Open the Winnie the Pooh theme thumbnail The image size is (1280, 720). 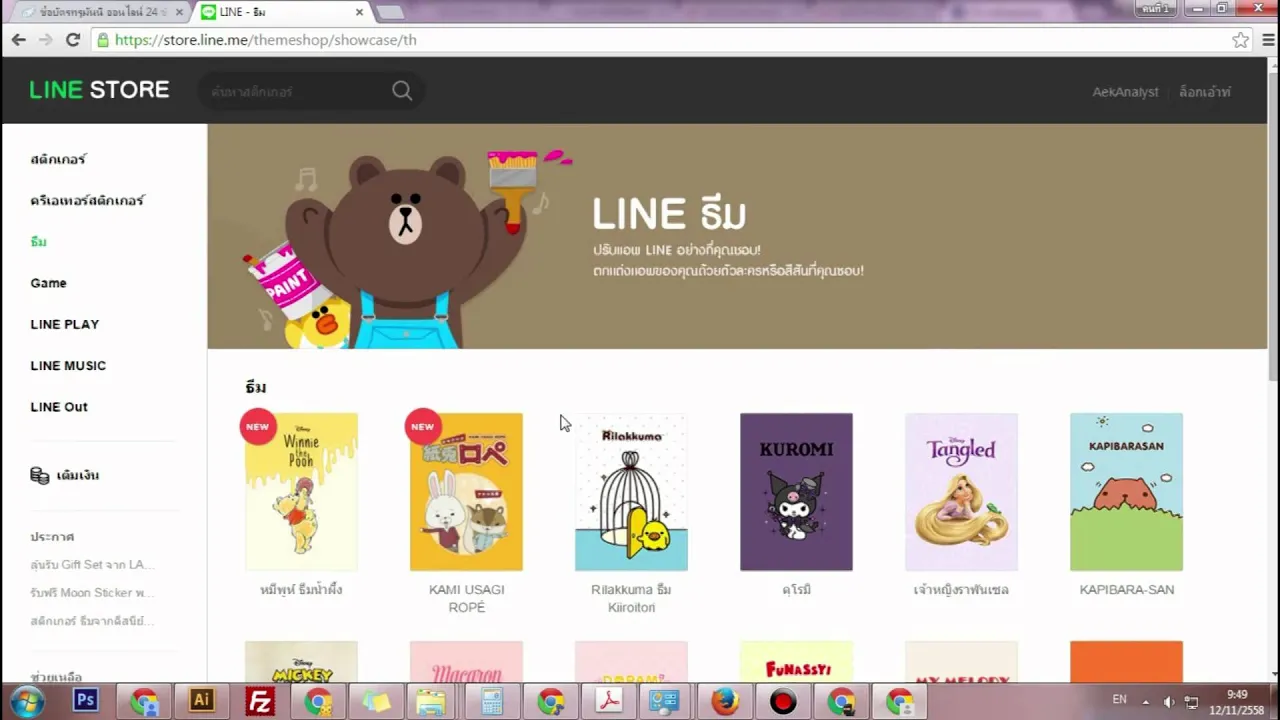point(301,492)
